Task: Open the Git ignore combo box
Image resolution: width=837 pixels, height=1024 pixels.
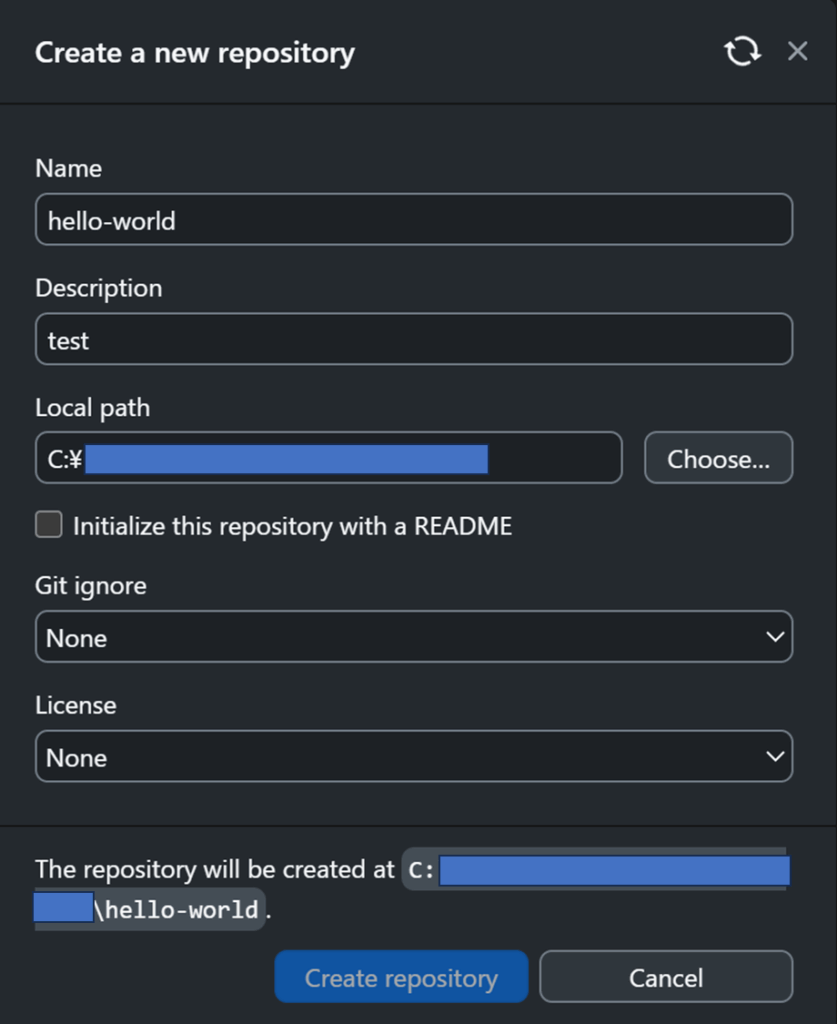Action: (414, 637)
